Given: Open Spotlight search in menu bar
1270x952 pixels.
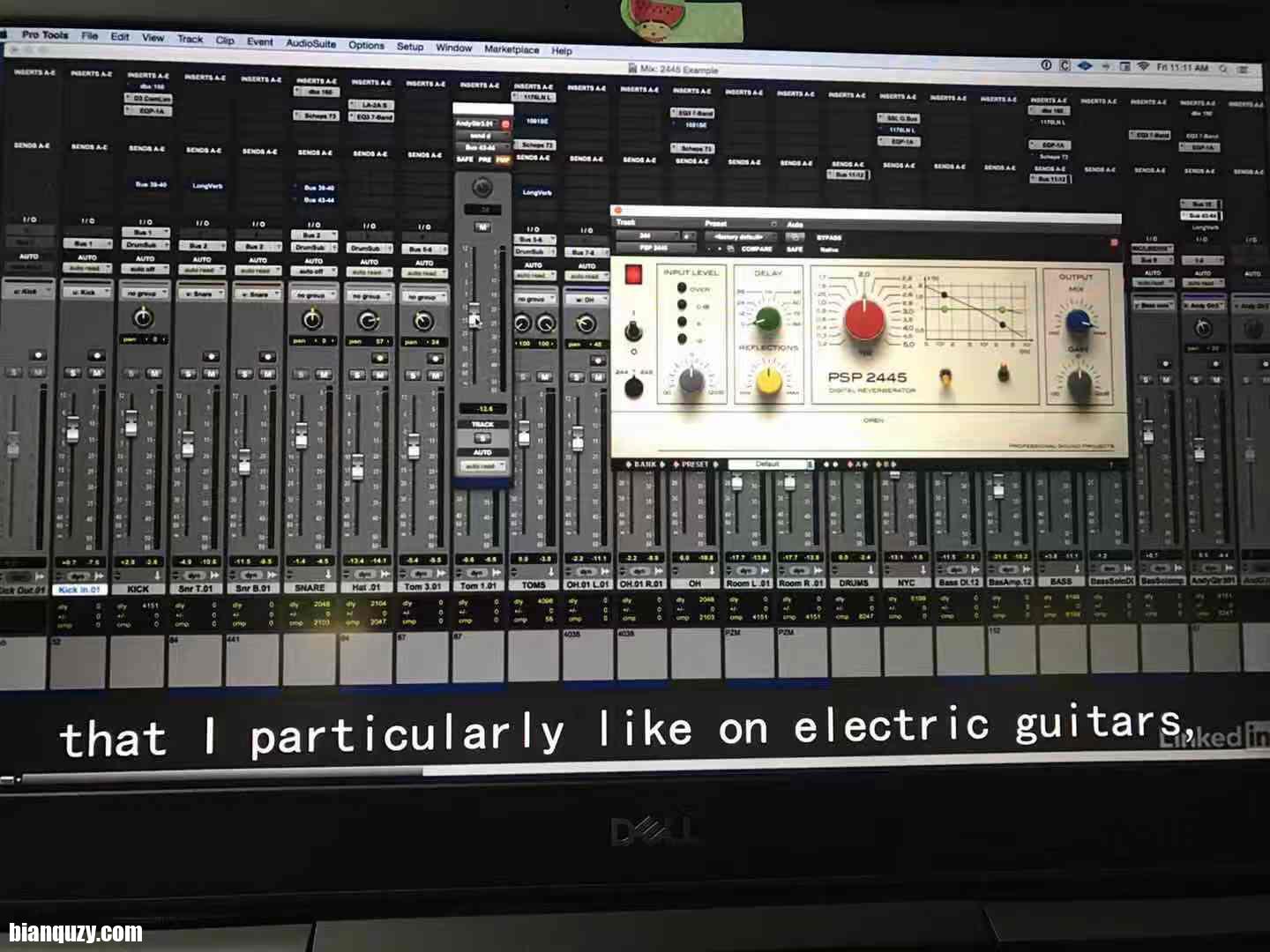Looking at the screenshot, I should (1224, 69).
